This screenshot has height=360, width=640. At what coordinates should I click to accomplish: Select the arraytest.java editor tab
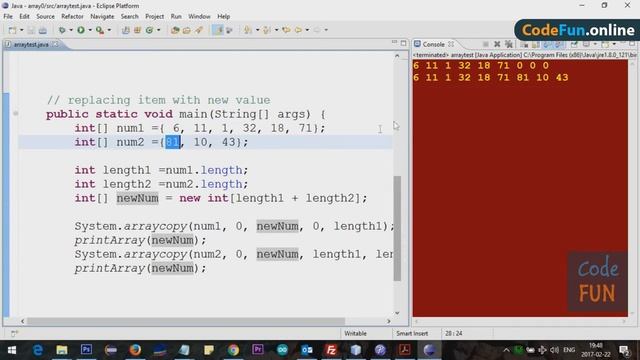coord(31,44)
